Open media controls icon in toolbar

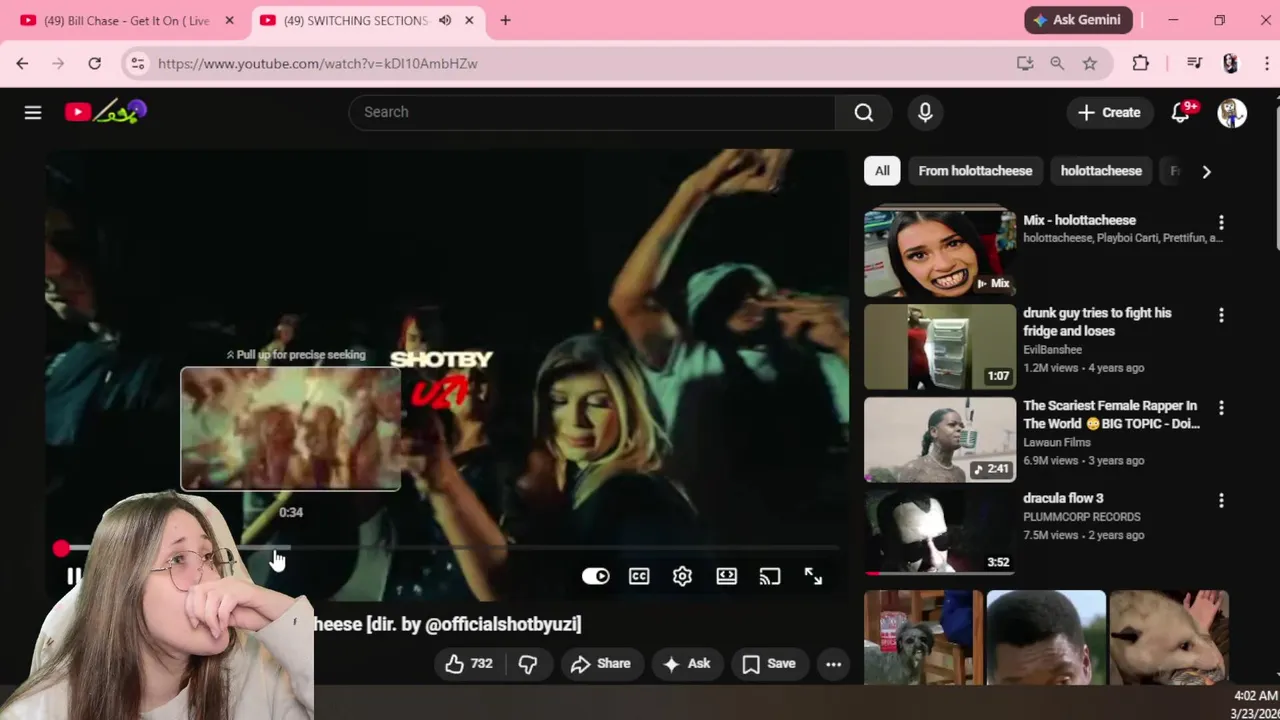(1194, 63)
